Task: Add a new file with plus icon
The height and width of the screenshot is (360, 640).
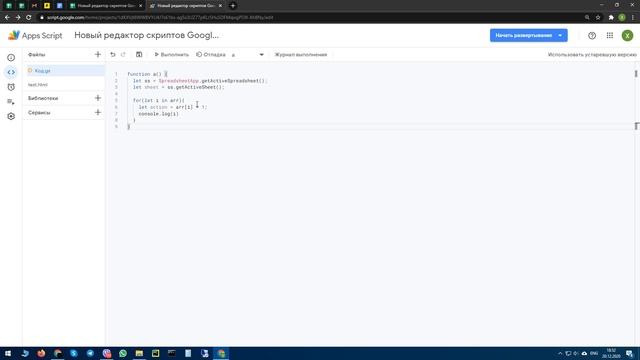Action: pyautogui.click(x=98, y=54)
